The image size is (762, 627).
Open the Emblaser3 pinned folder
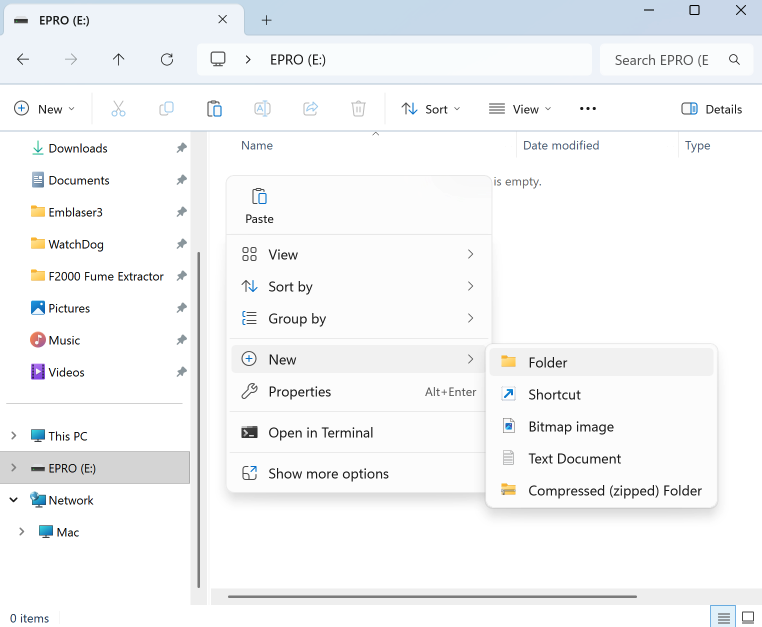pyautogui.click(x=75, y=212)
